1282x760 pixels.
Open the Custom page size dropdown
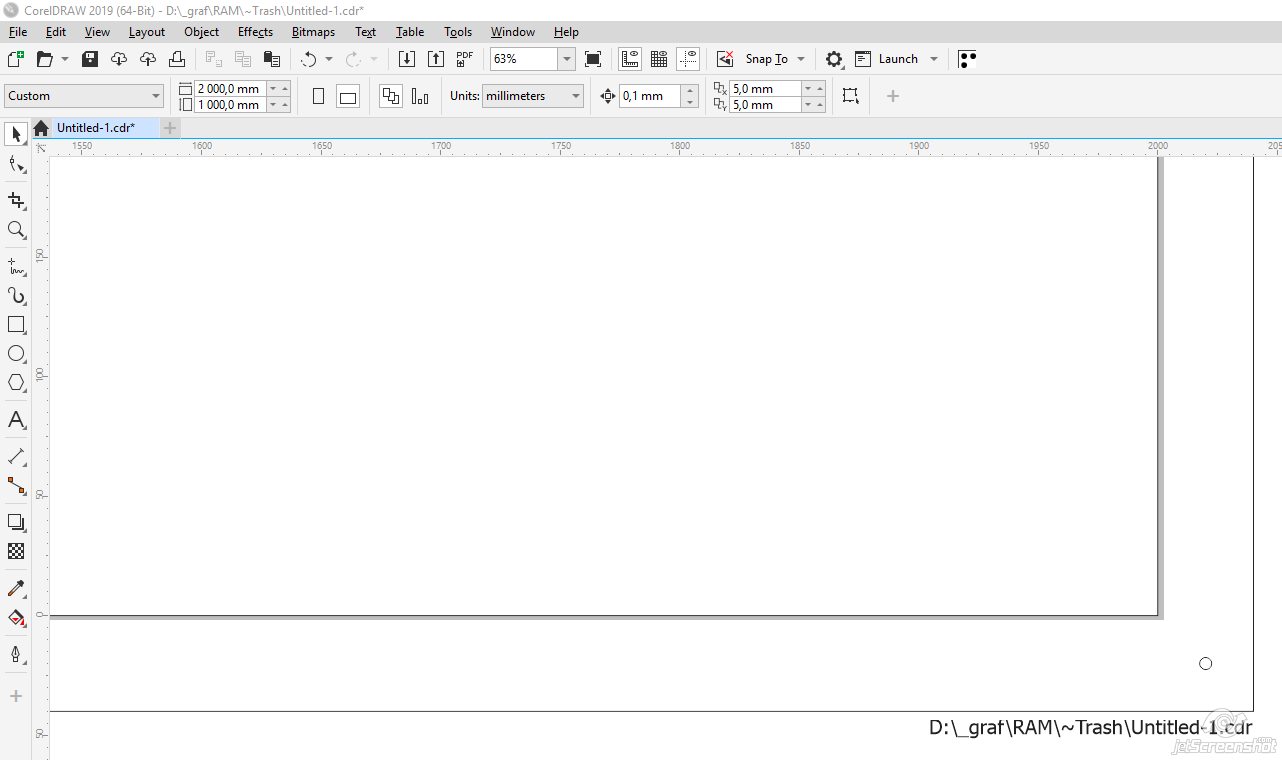[x=84, y=96]
